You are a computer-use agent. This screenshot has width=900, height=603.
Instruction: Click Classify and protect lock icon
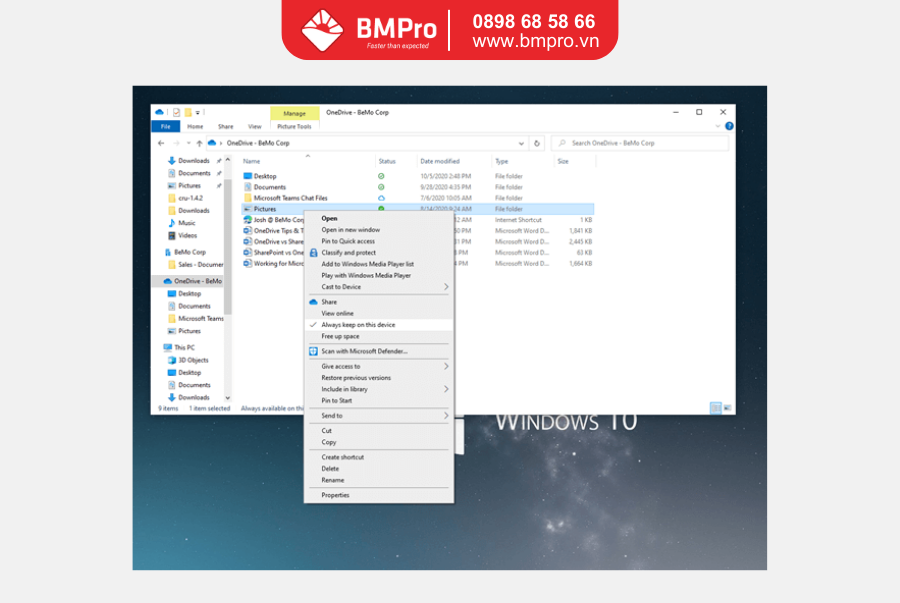pyautogui.click(x=313, y=252)
